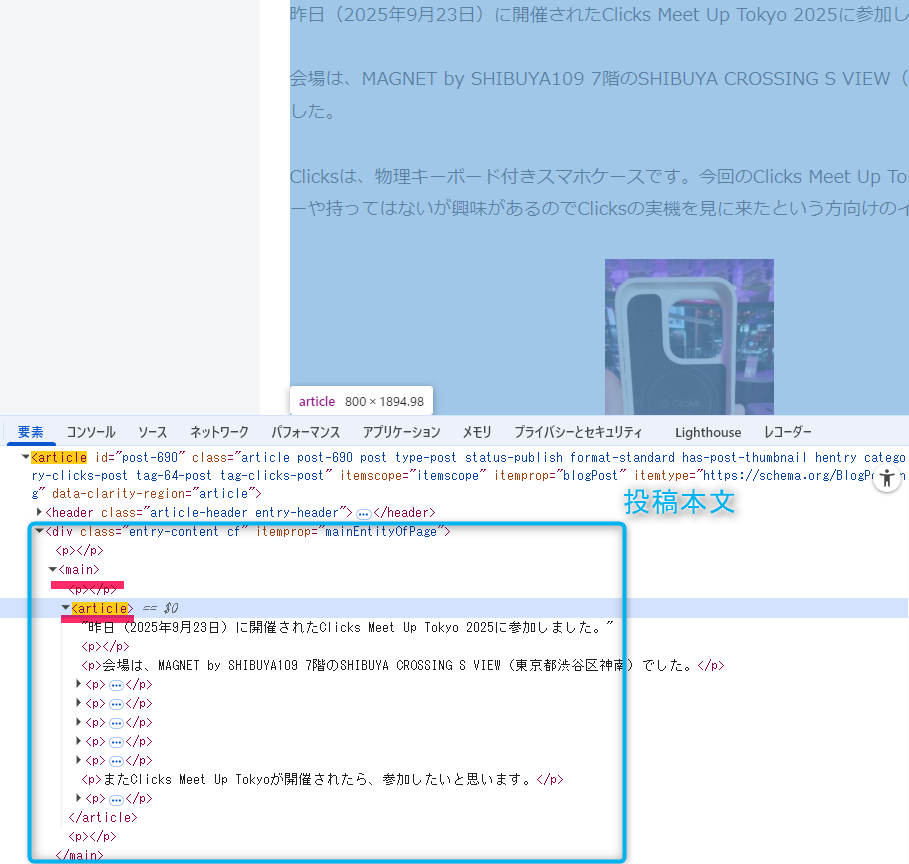
Task: Expand the last collapsed p node before /article
Action: 78,798
